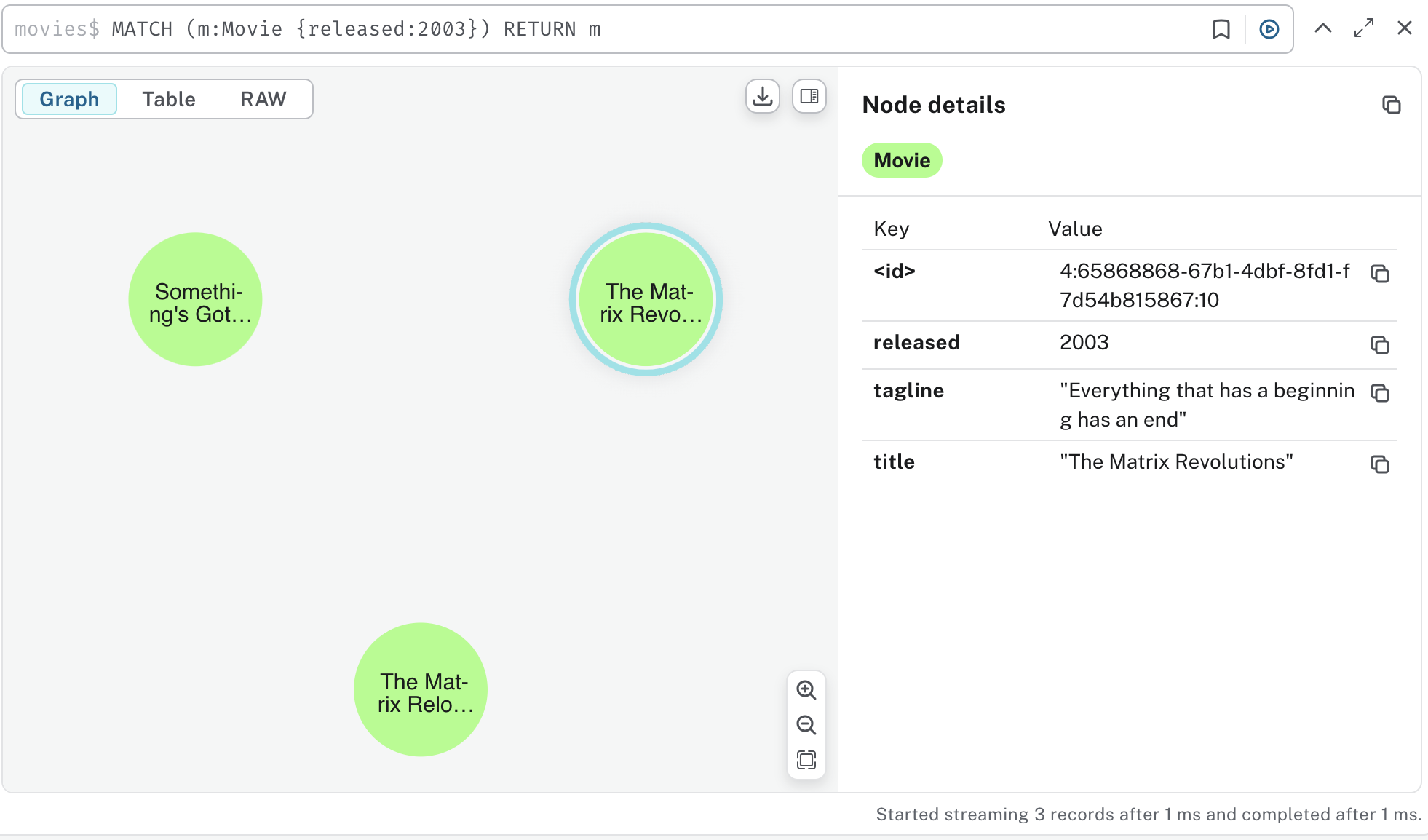The height and width of the screenshot is (840, 1428).
Task: Copy the <id> property value
Action: click(x=1379, y=274)
